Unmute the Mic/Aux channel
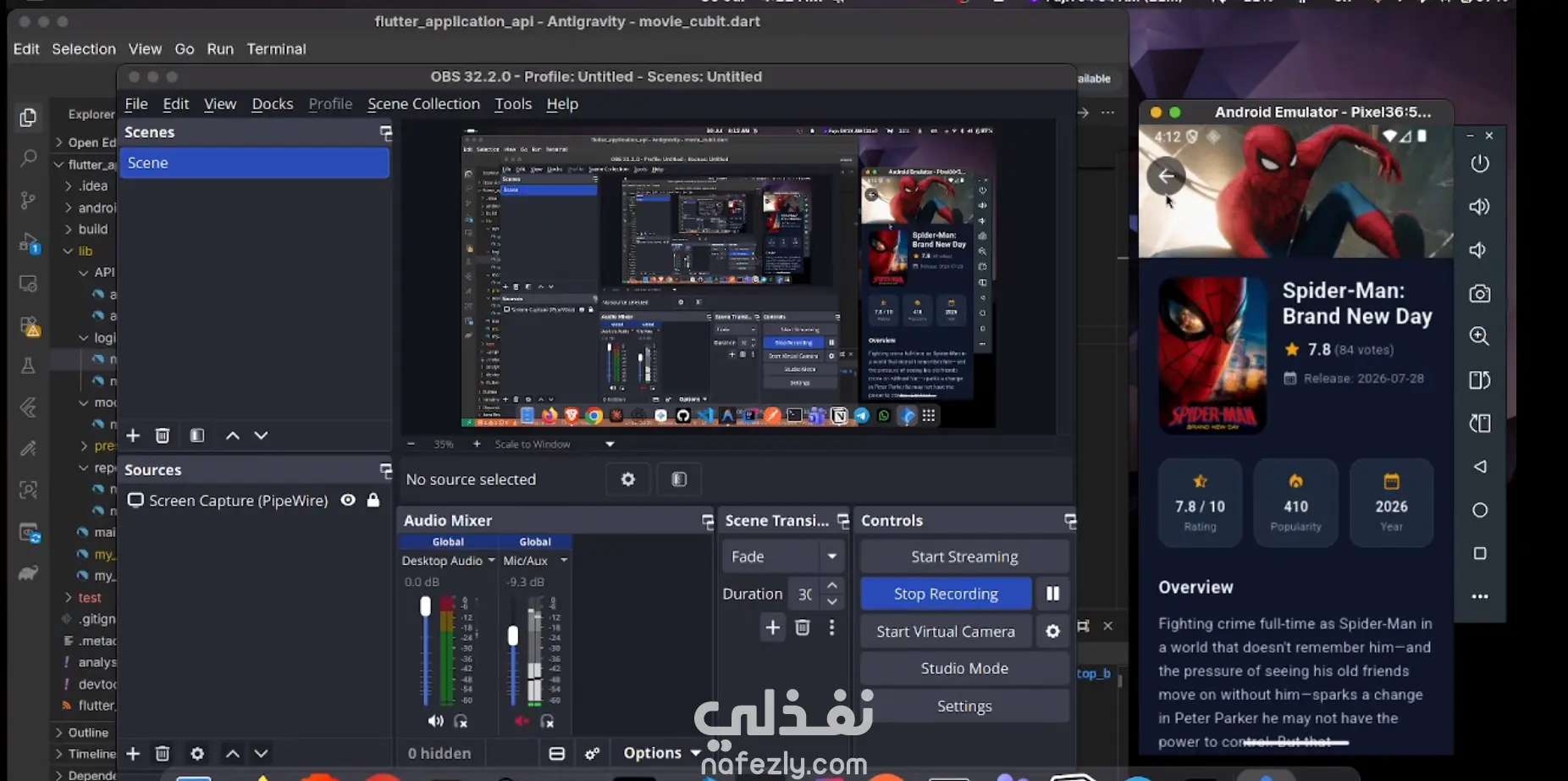1568x781 pixels. click(x=522, y=721)
